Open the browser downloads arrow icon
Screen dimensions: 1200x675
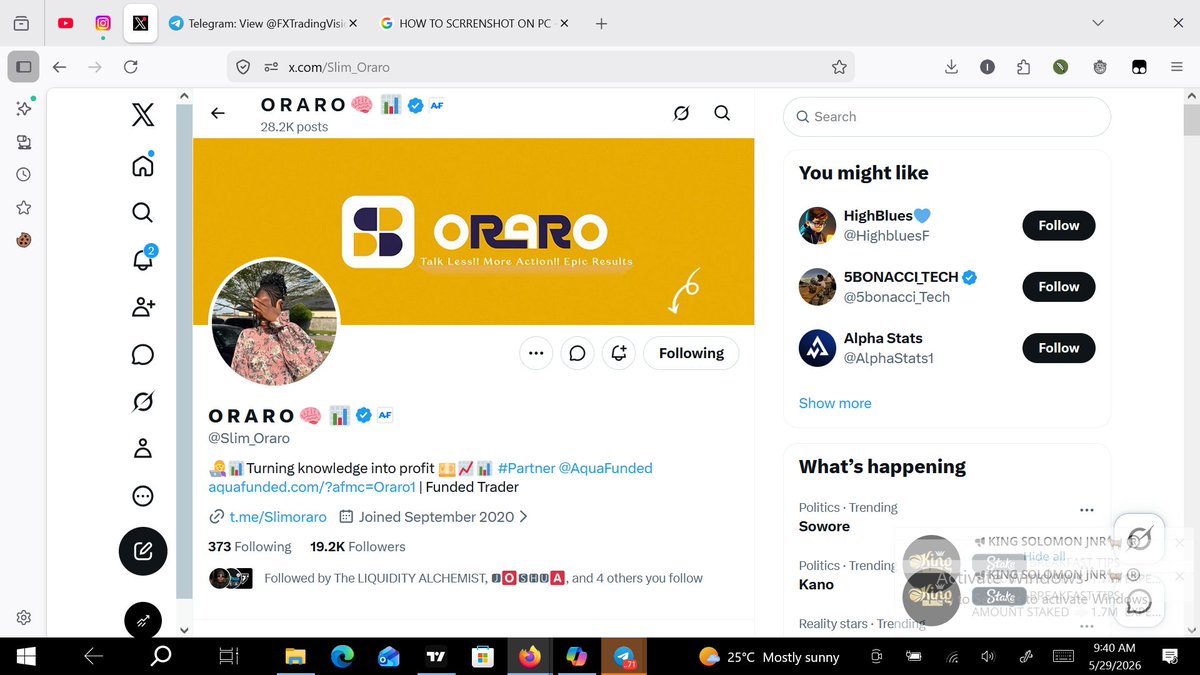pyautogui.click(x=951, y=67)
